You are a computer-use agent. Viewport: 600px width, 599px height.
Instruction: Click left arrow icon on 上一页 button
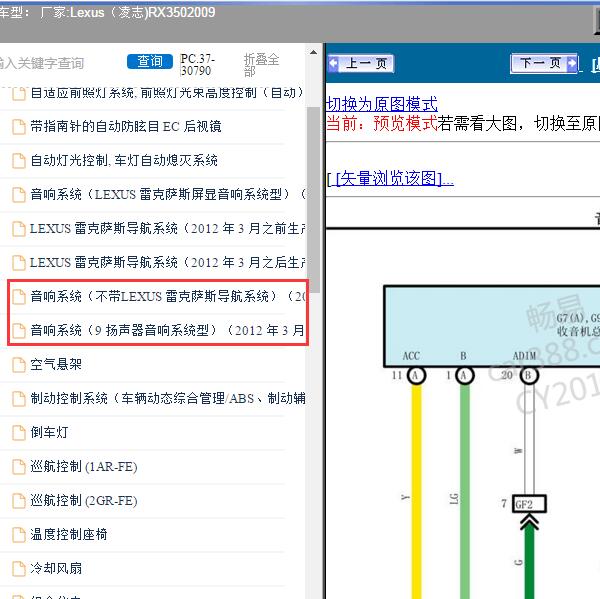click(x=334, y=63)
